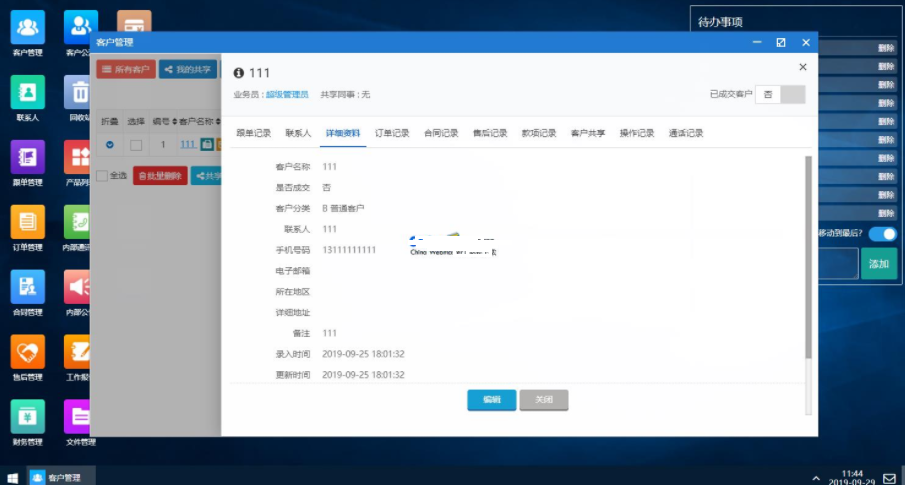Screen dimensions: 905x485
Task: Open the 文件管理 desktop icon
Action: 77,416
